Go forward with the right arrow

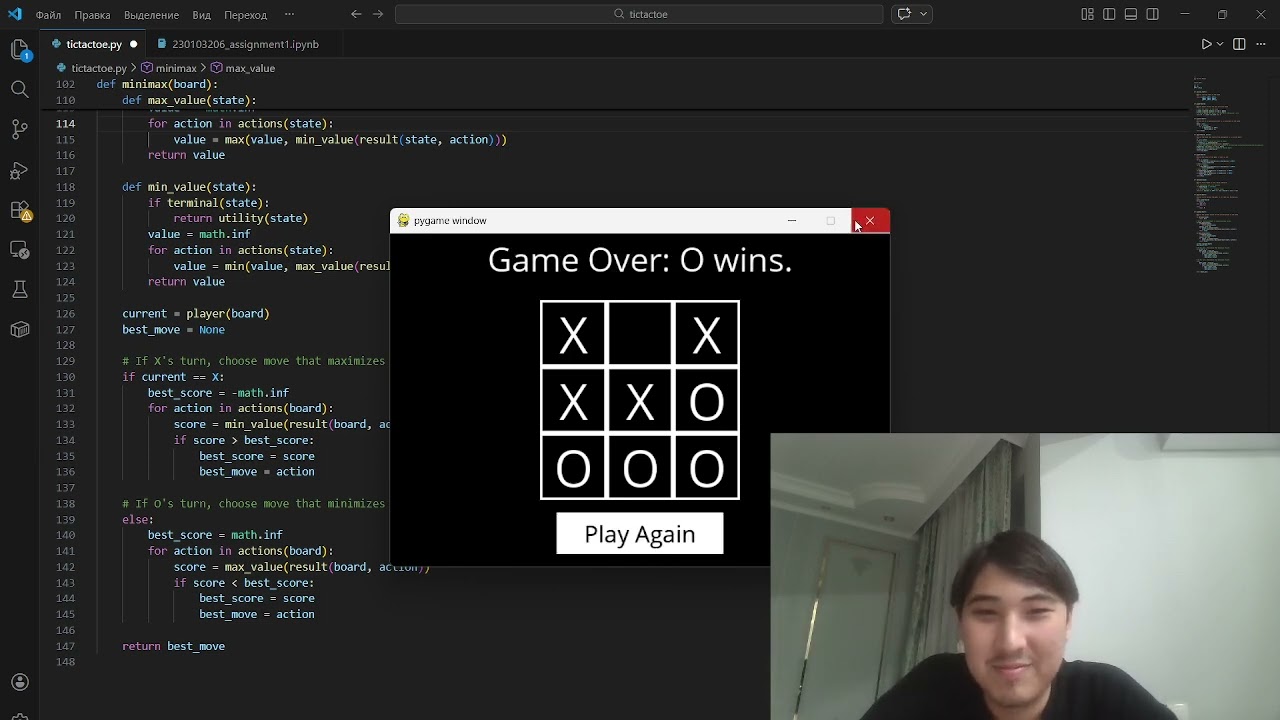[x=378, y=14]
